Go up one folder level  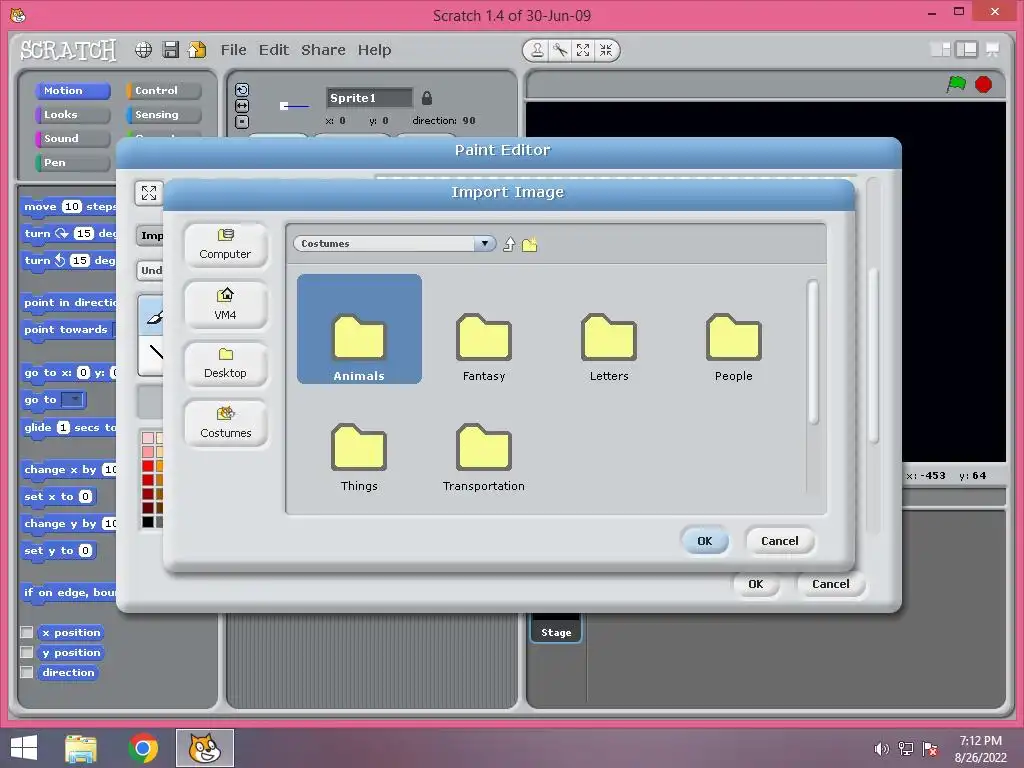(509, 244)
